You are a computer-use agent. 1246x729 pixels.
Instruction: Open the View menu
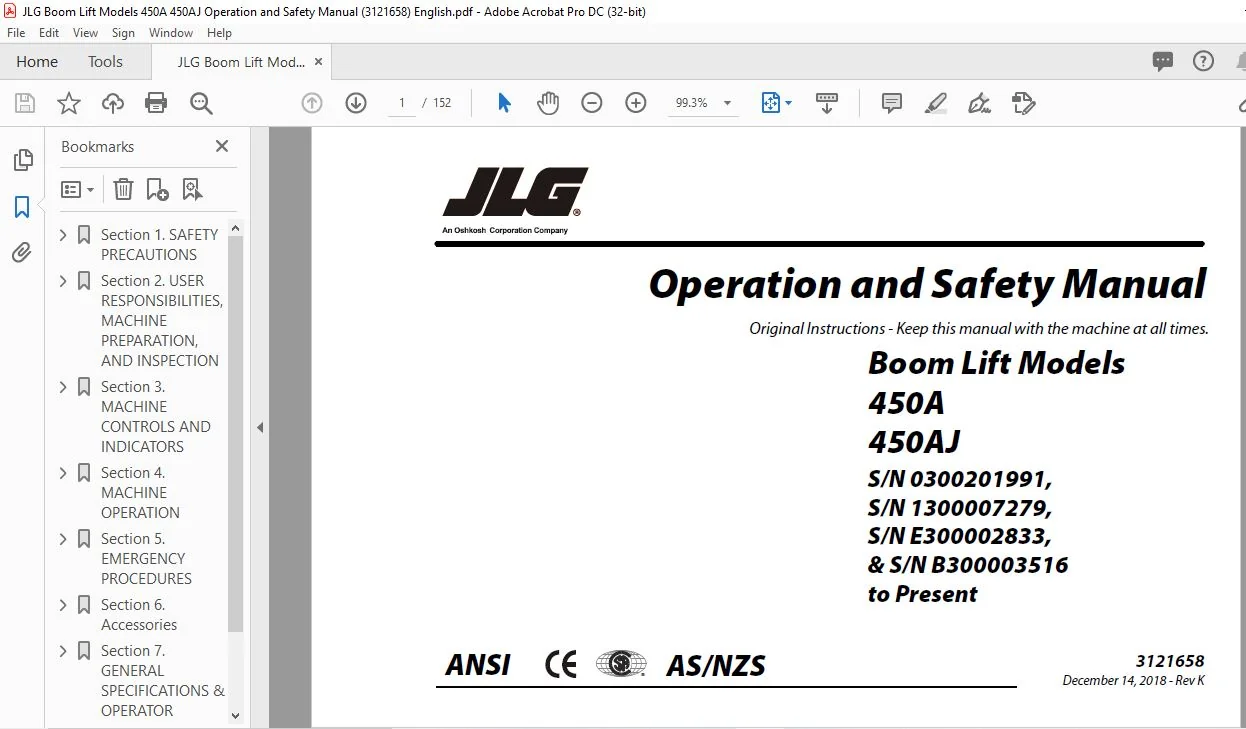pyautogui.click(x=85, y=33)
